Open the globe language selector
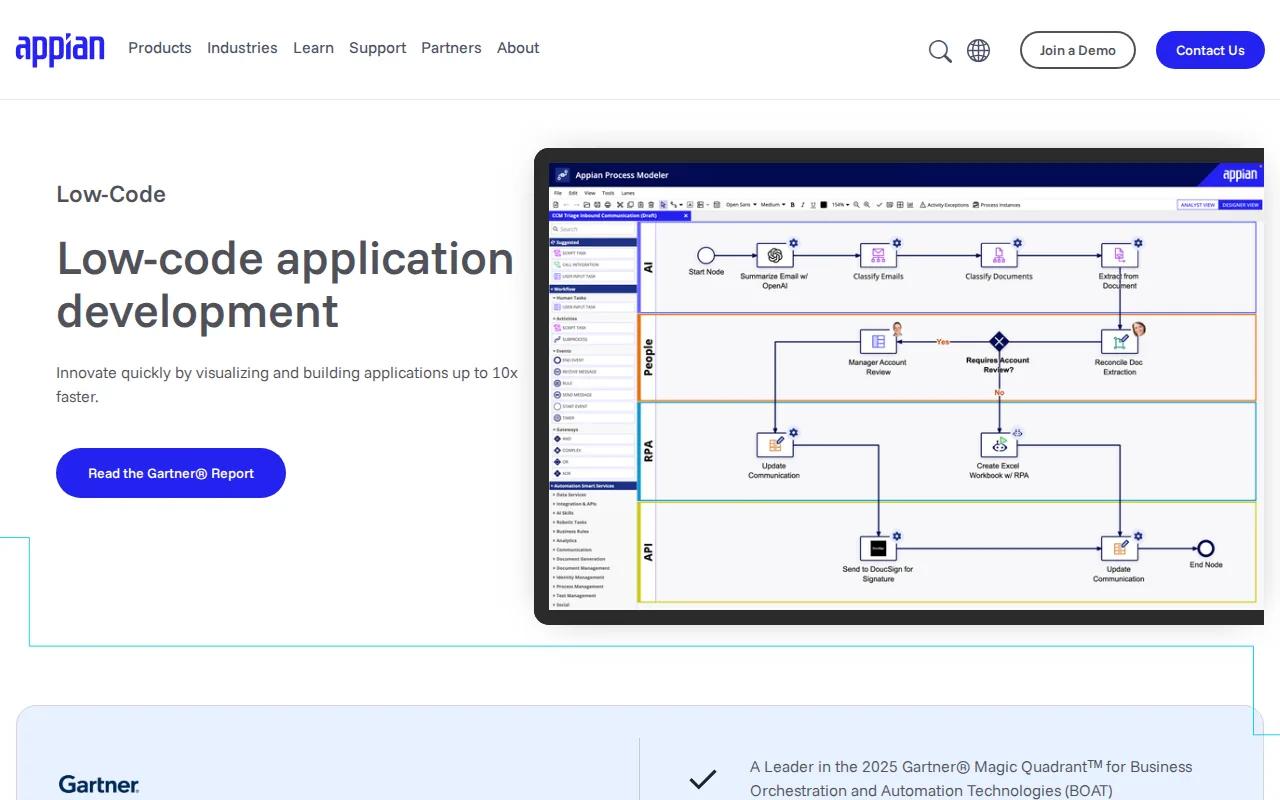The image size is (1280, 800). pos(979,50)
